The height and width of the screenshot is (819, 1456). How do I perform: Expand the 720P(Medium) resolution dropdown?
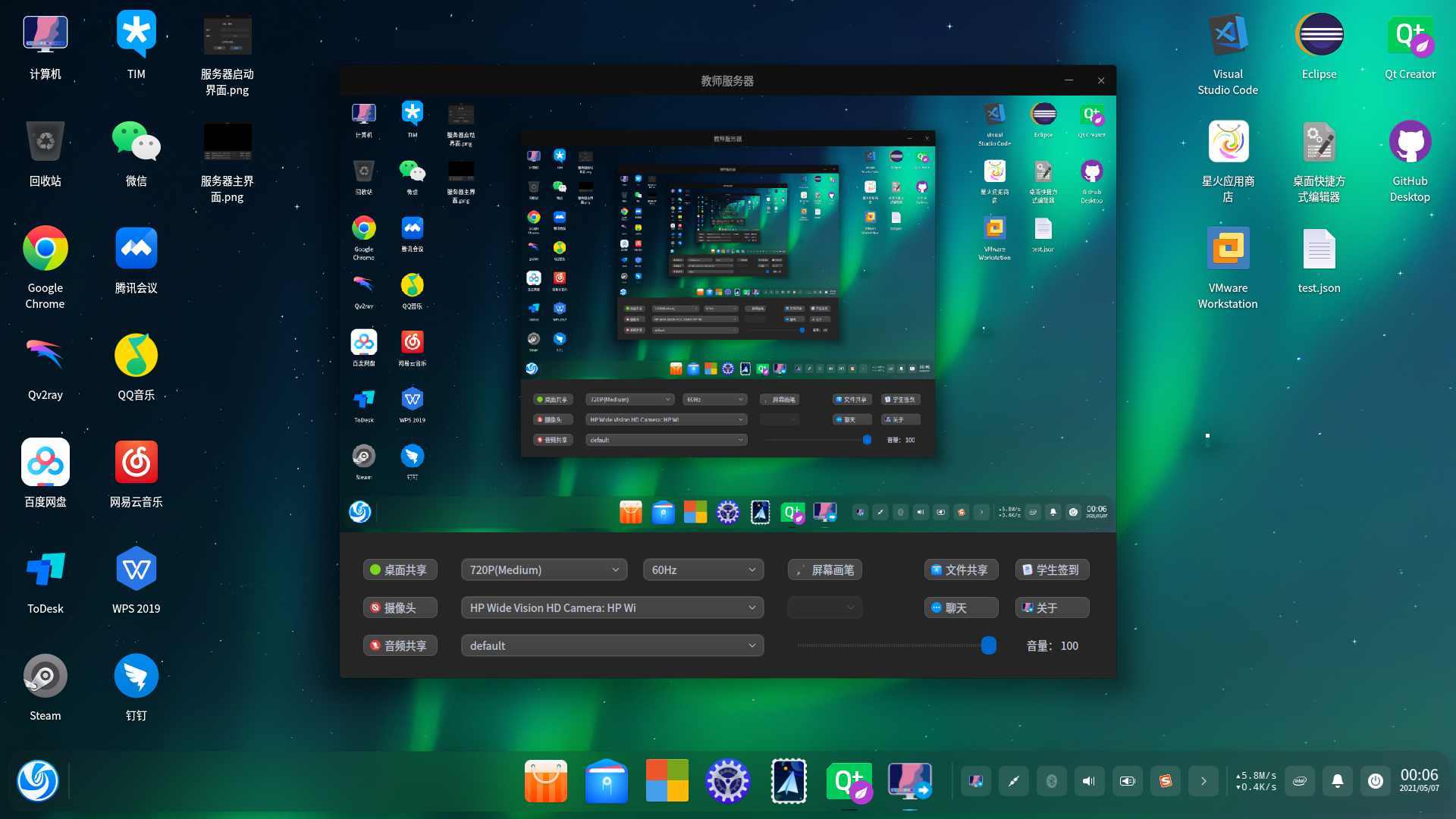tap(544, 570)
